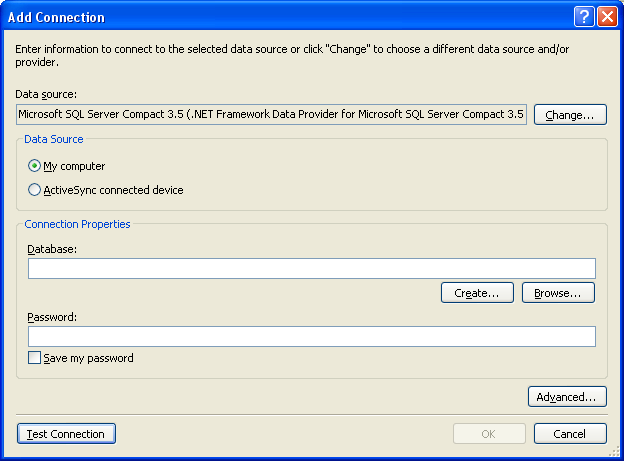This screenshot has width=624, height=461.
Task: Click the Add Connection title bar text
Action: click(56, 17)
